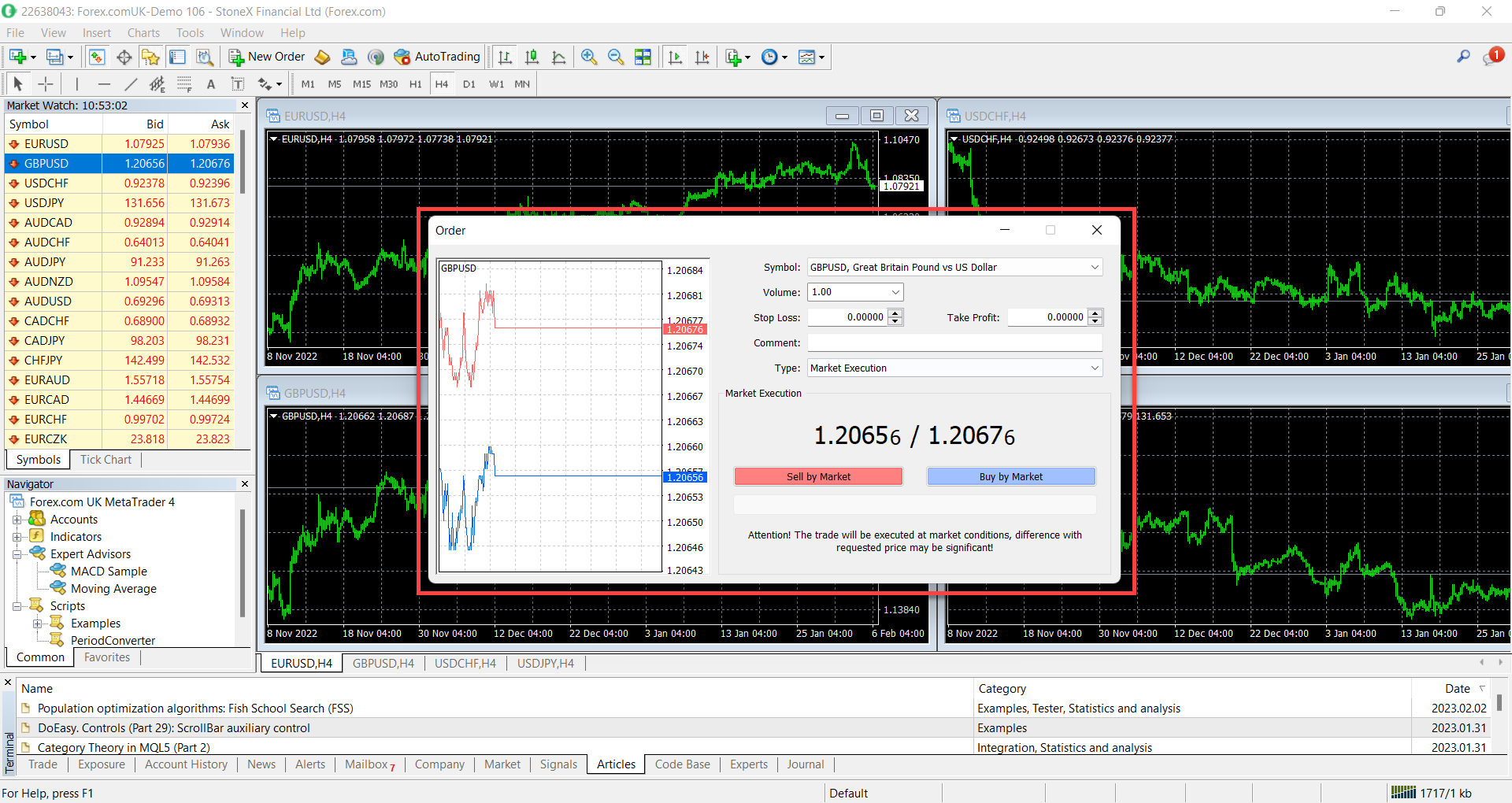Open the Strategy Tester magnifier icon

pos(204,57)
